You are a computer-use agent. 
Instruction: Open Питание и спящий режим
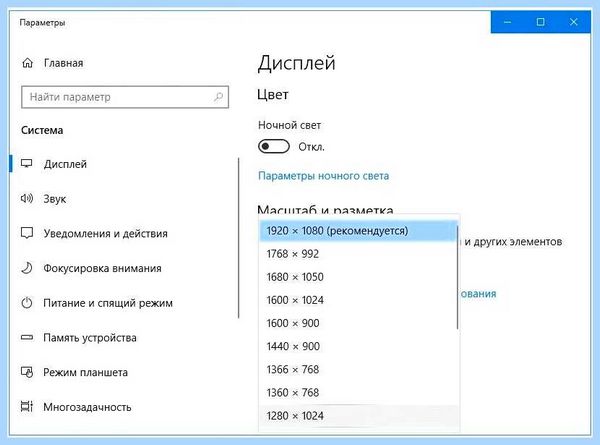(108, 303)
